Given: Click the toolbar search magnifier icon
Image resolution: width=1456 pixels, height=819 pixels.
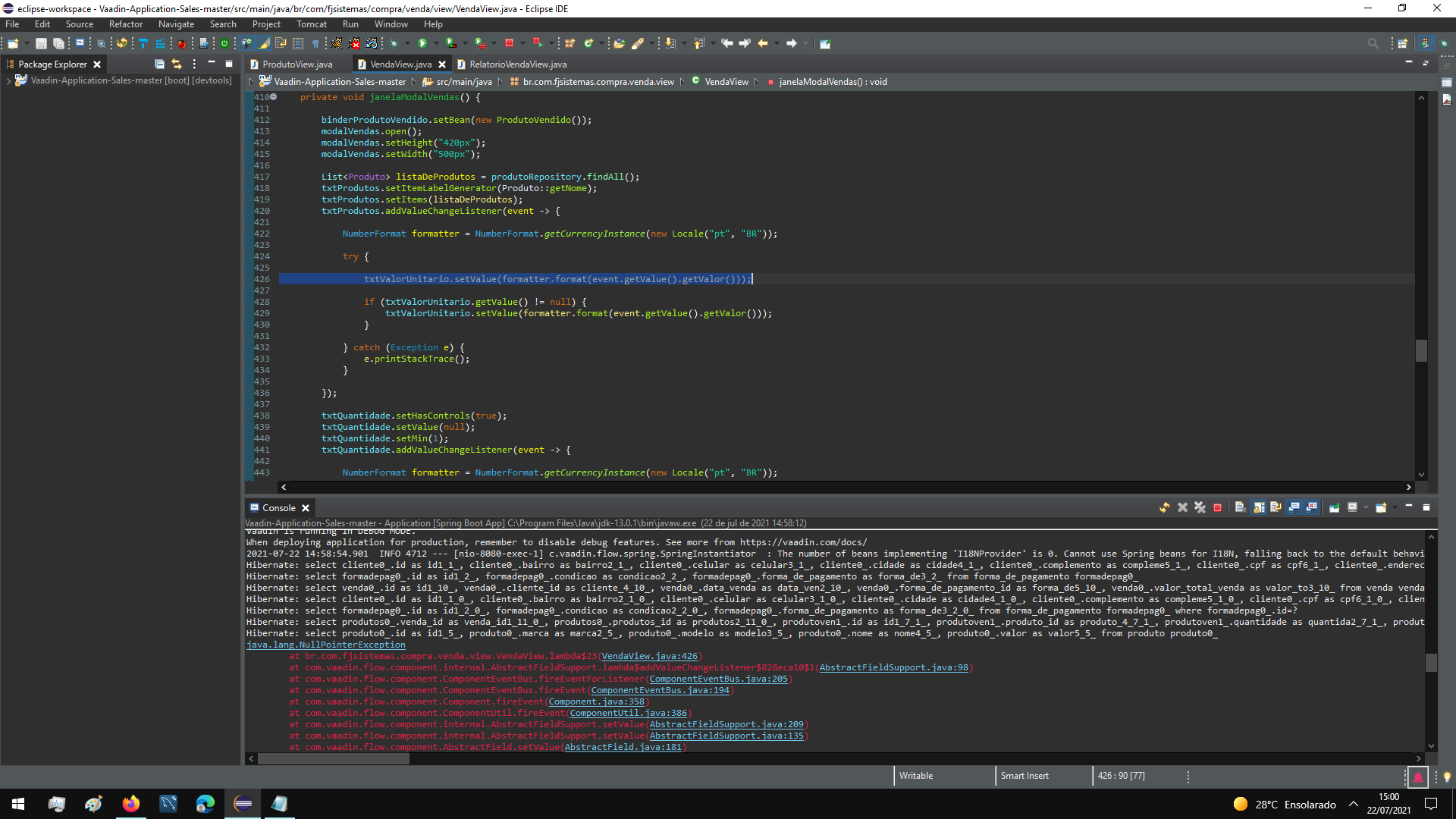Looking at the screenshot, I should click(x=1373, y=44).
